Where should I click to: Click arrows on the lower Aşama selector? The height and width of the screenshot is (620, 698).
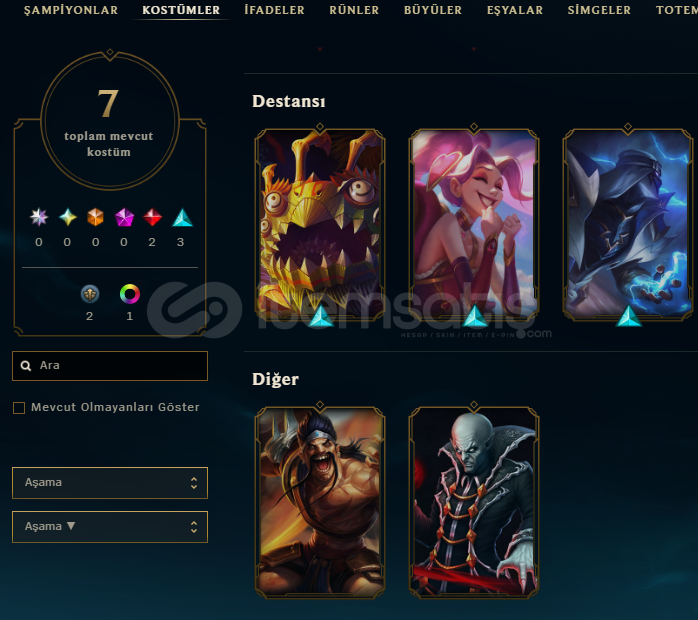[x=194, y=527]
